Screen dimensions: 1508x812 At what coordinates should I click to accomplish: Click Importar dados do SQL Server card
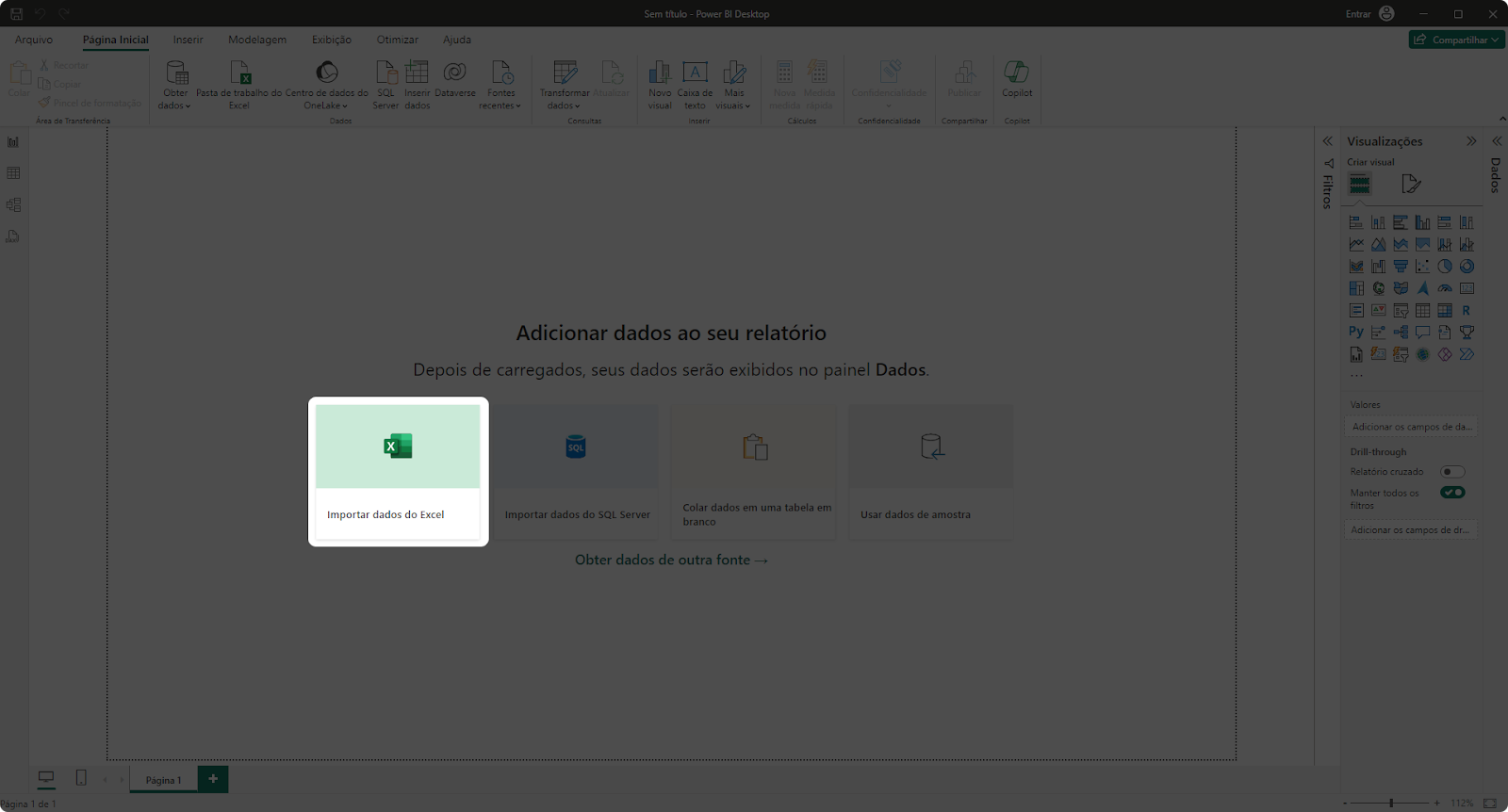tap(576, 472)
